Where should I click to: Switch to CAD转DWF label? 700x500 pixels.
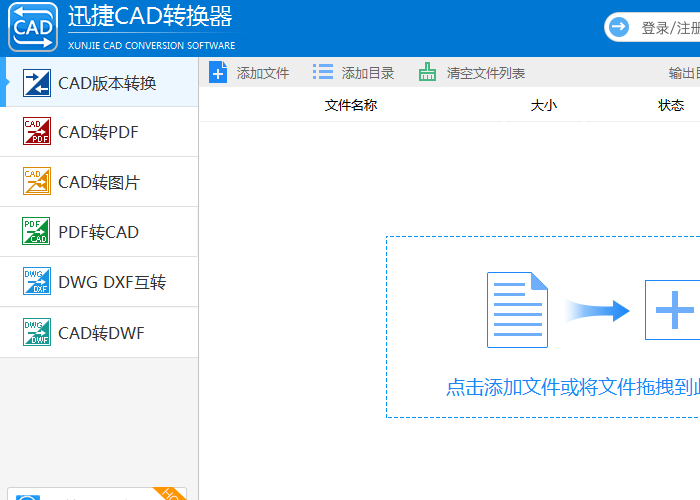tap(101, 333)
